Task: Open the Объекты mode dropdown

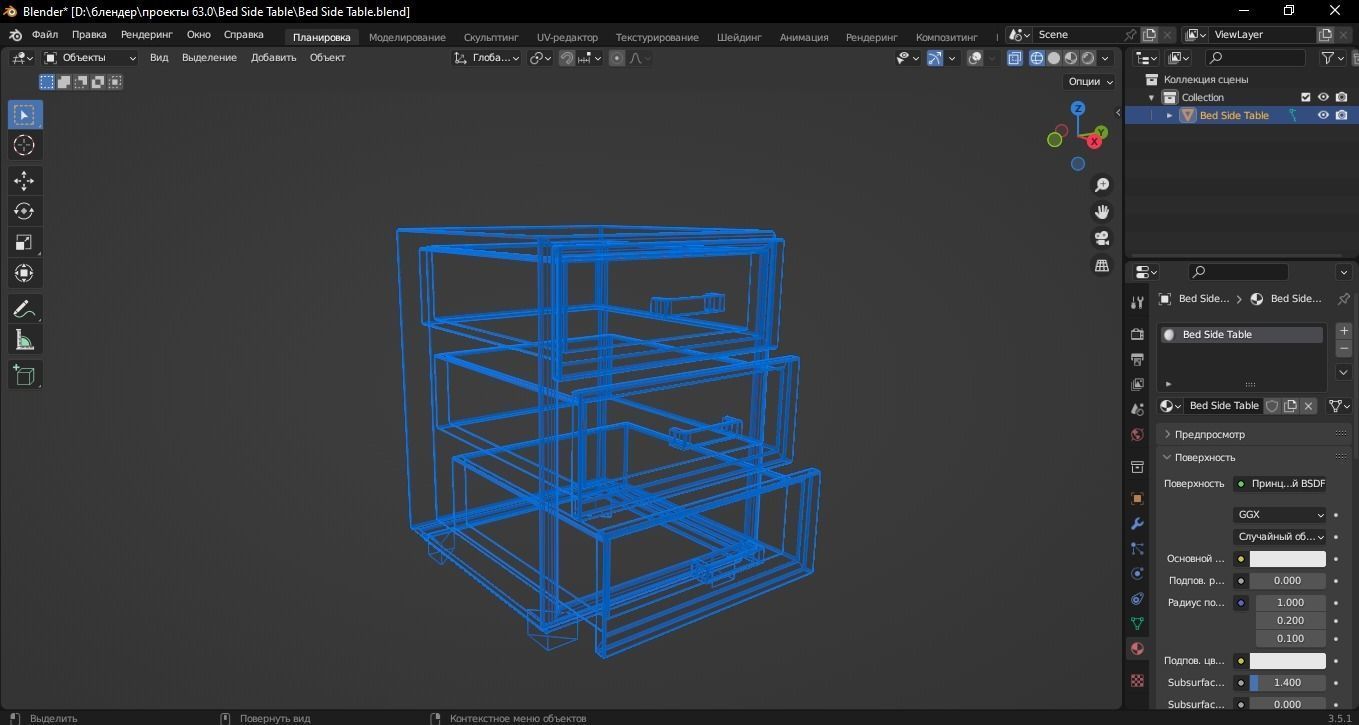Action: point(90,58)
